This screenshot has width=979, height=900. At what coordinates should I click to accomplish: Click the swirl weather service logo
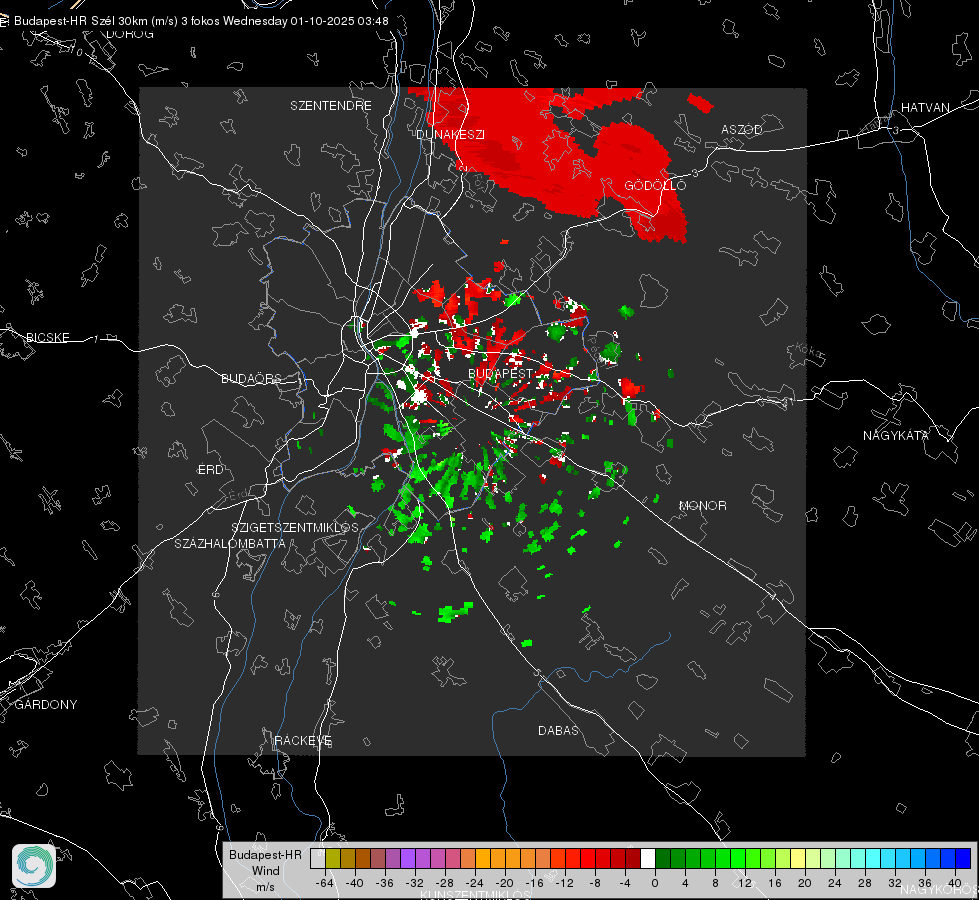(34, 866)
